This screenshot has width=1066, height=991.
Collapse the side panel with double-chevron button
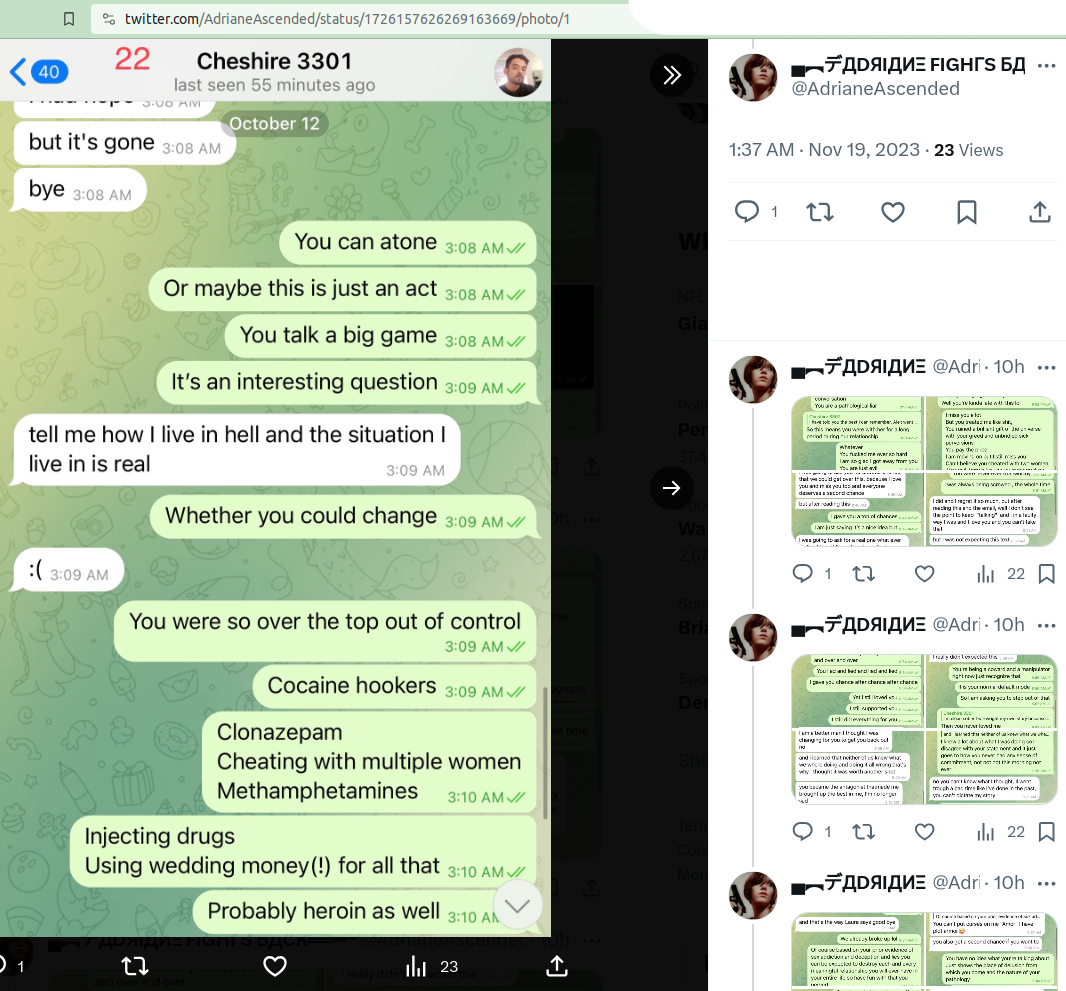pos(672,75)
